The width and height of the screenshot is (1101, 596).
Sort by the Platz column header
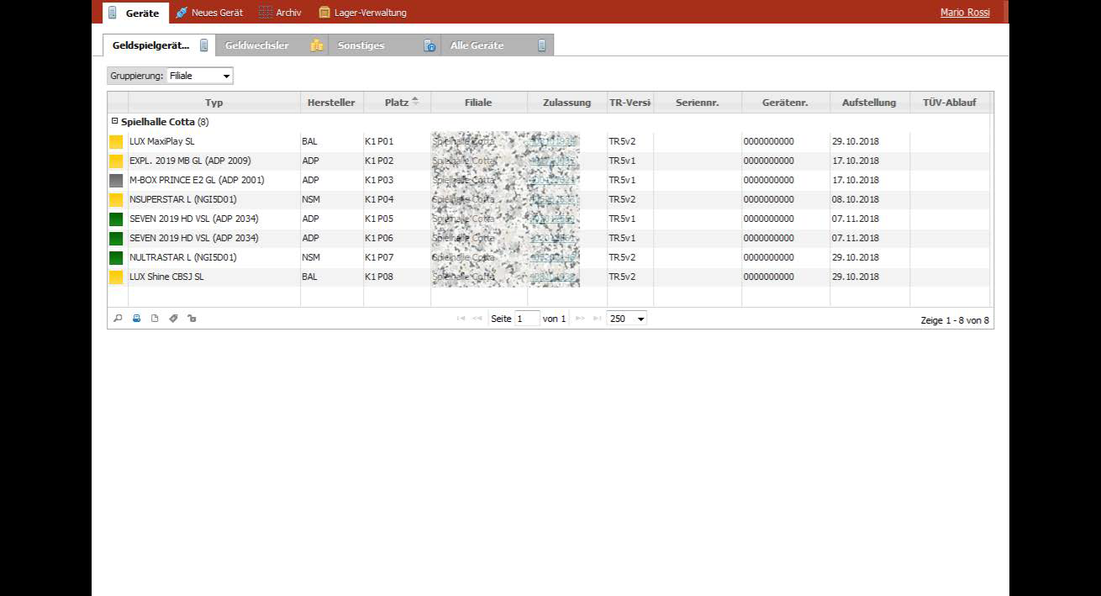[x=397, y=102]
